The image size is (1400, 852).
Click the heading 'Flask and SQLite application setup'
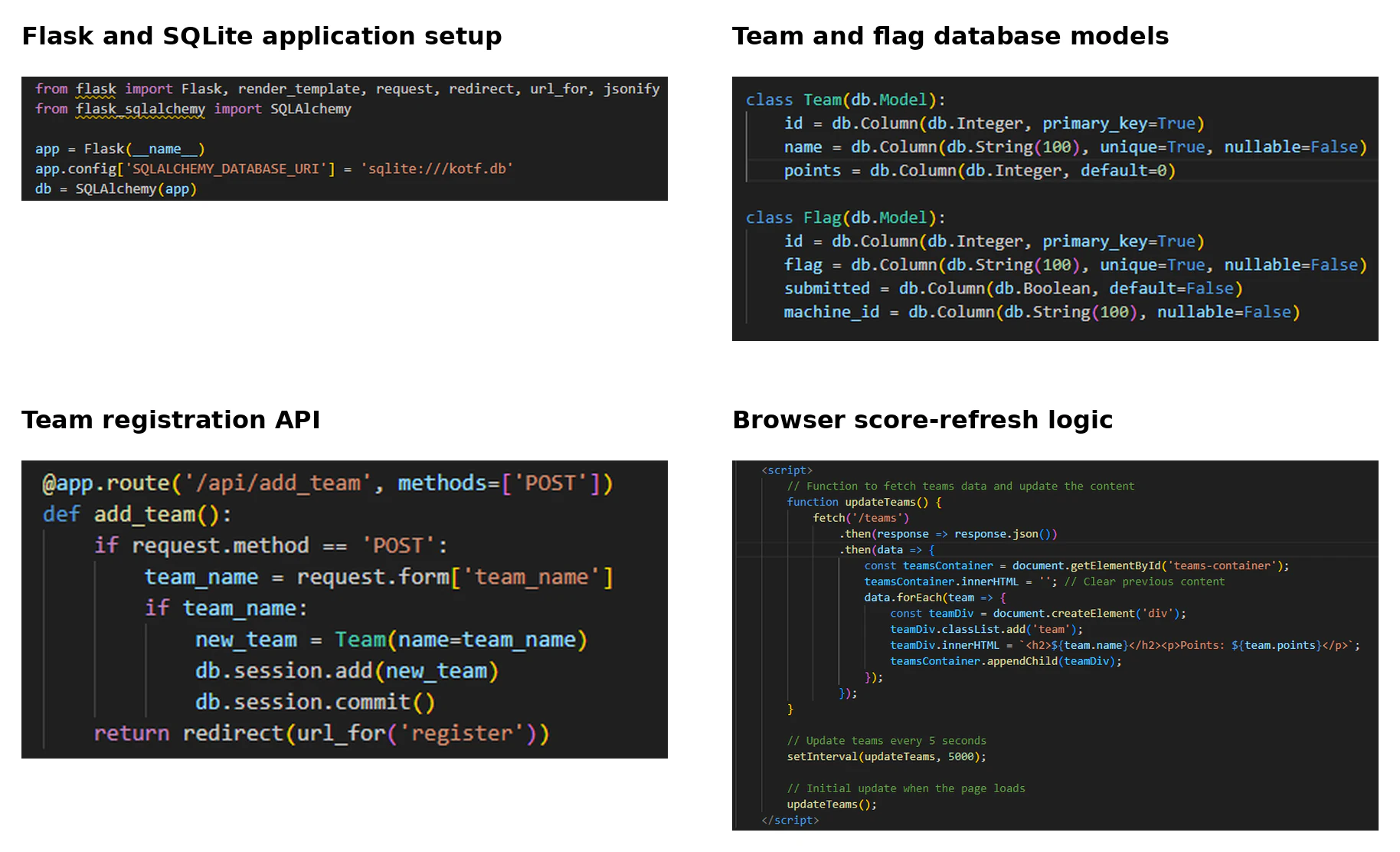[x=262, y=36]
